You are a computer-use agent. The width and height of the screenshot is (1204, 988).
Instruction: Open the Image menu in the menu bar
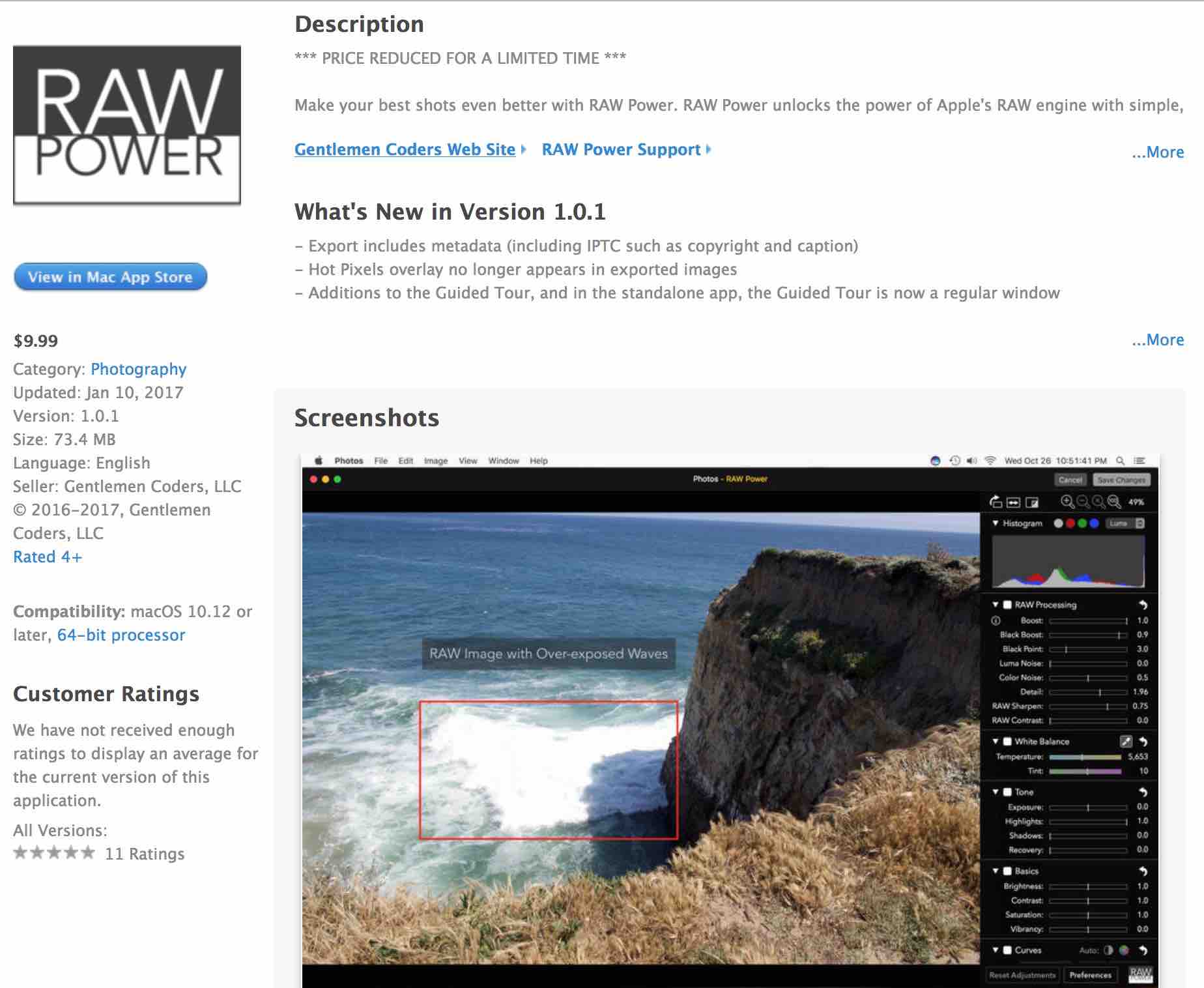click(x=436, y=461)
